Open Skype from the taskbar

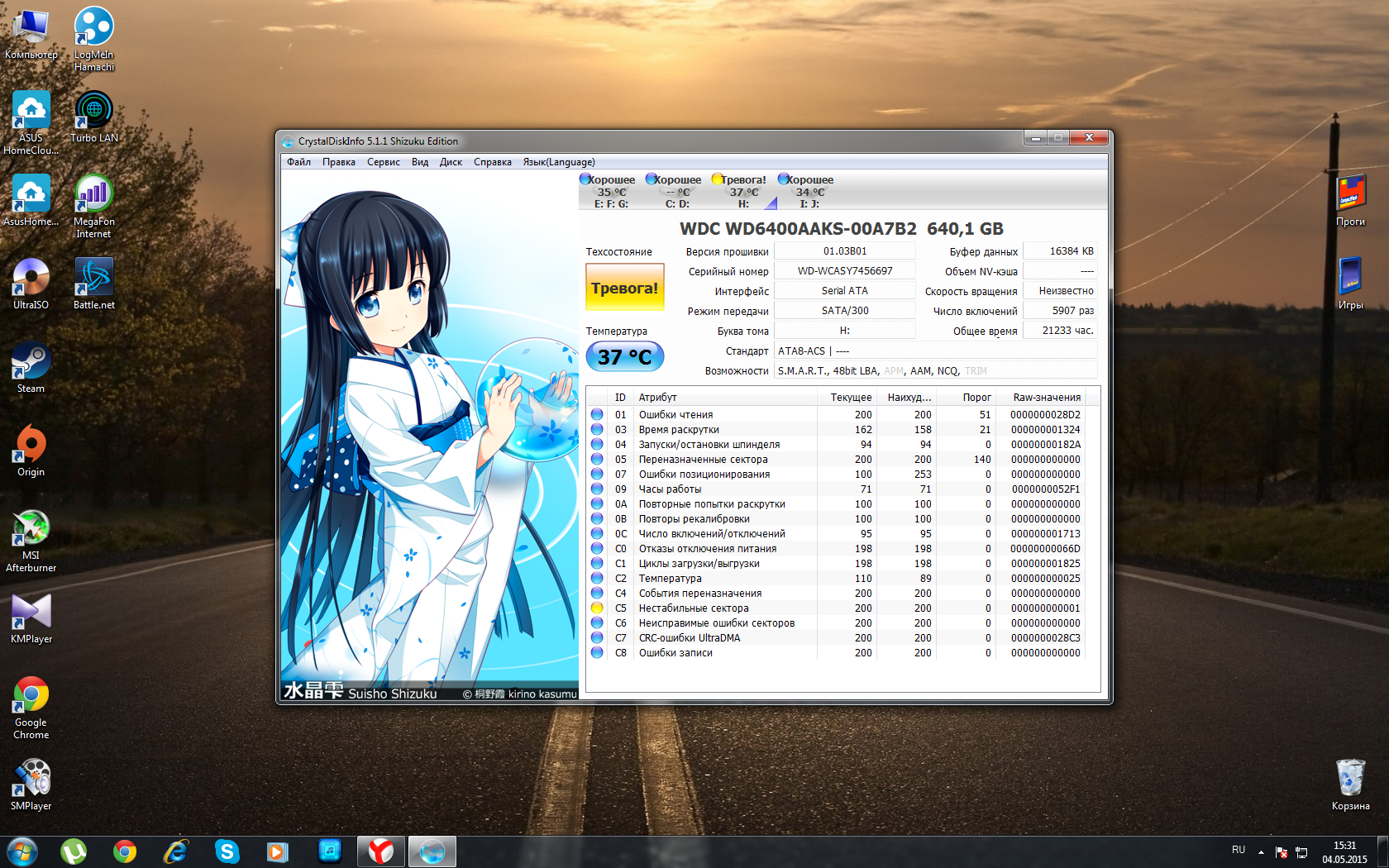pos(227,851)
